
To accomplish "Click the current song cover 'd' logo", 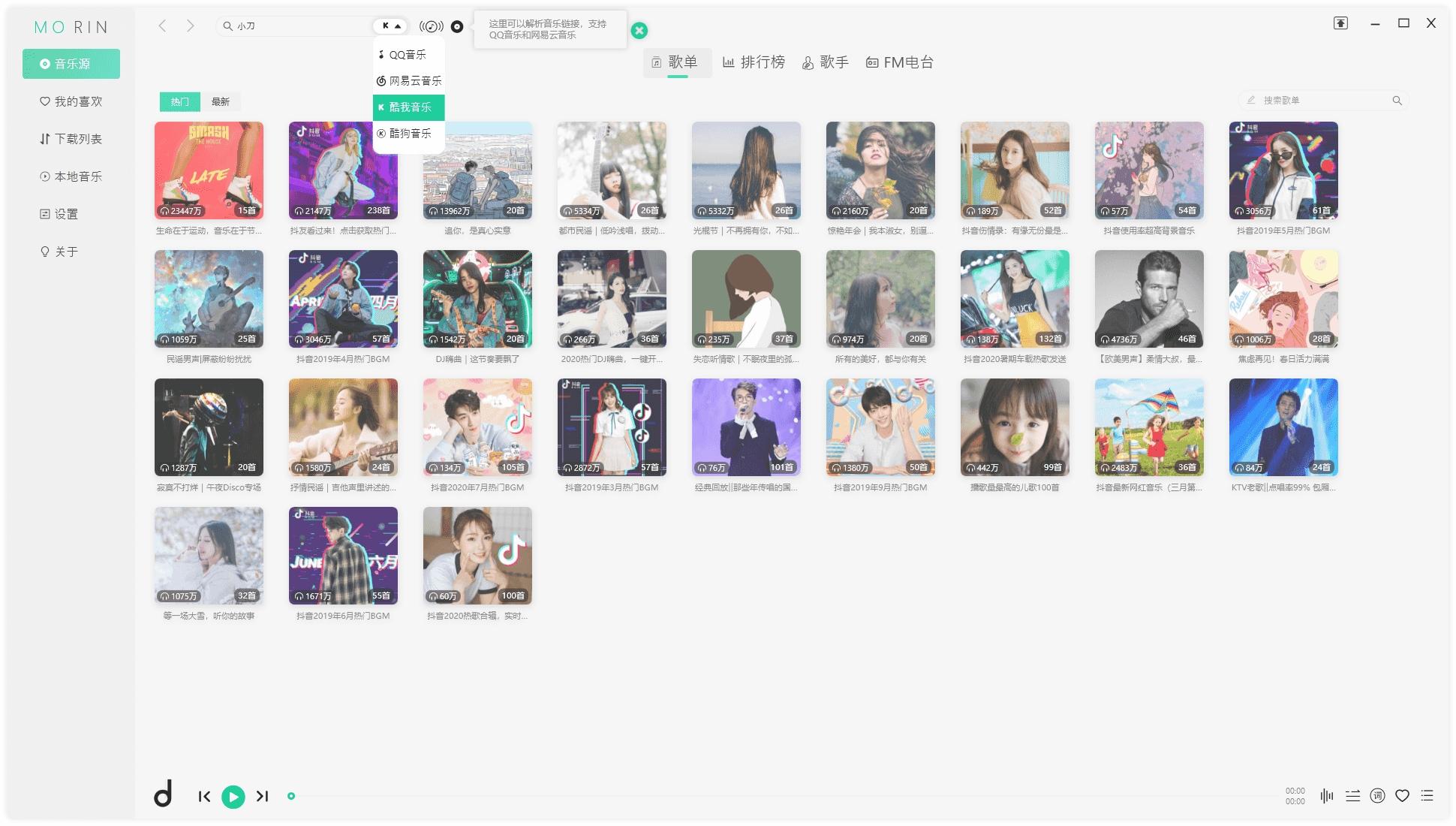I will tap(163, 793).
